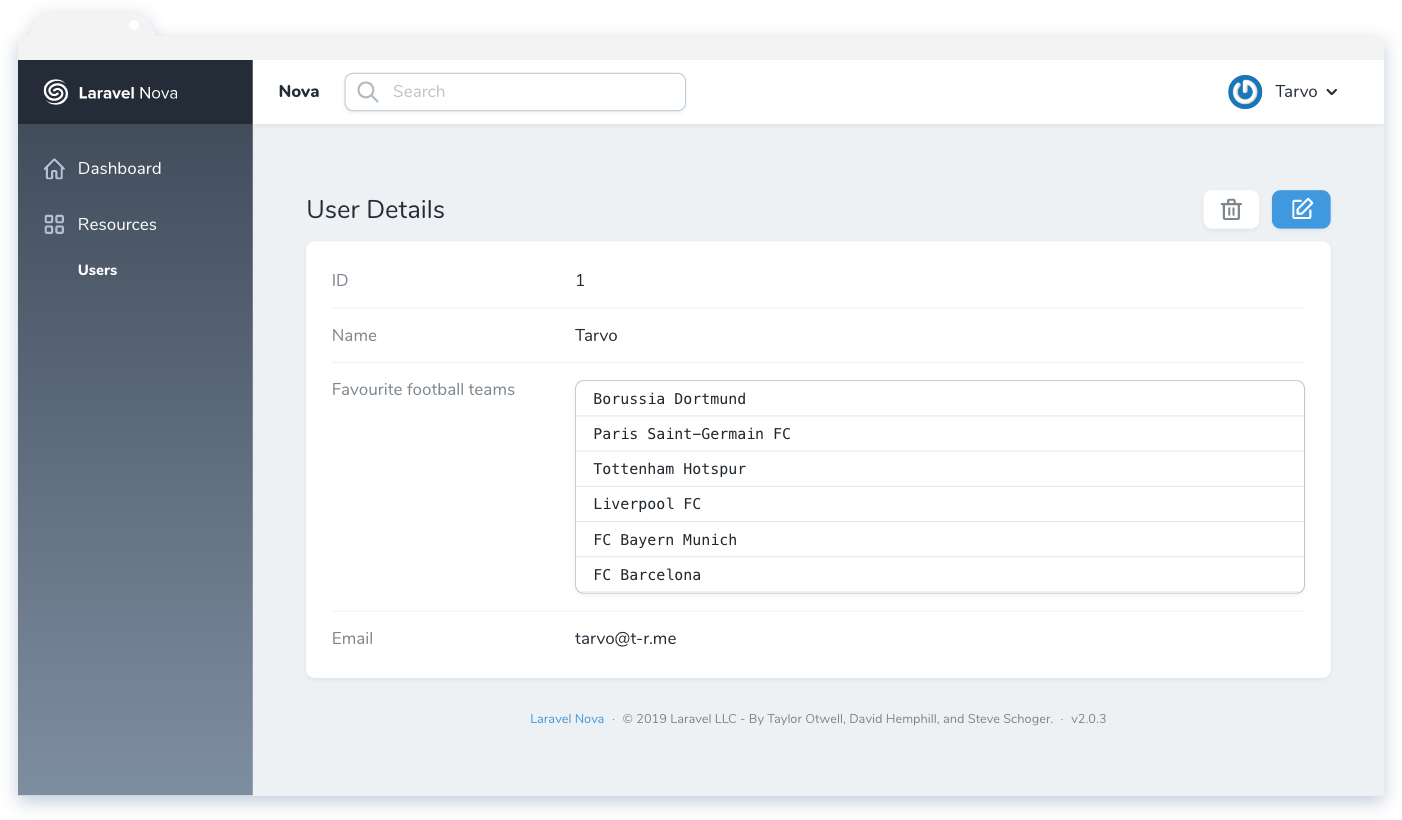Image resolution: width=1402 pixels, height=820 pixels.
Task: Open the Laravel Nova footer link
Action: [x=567, y=718]
